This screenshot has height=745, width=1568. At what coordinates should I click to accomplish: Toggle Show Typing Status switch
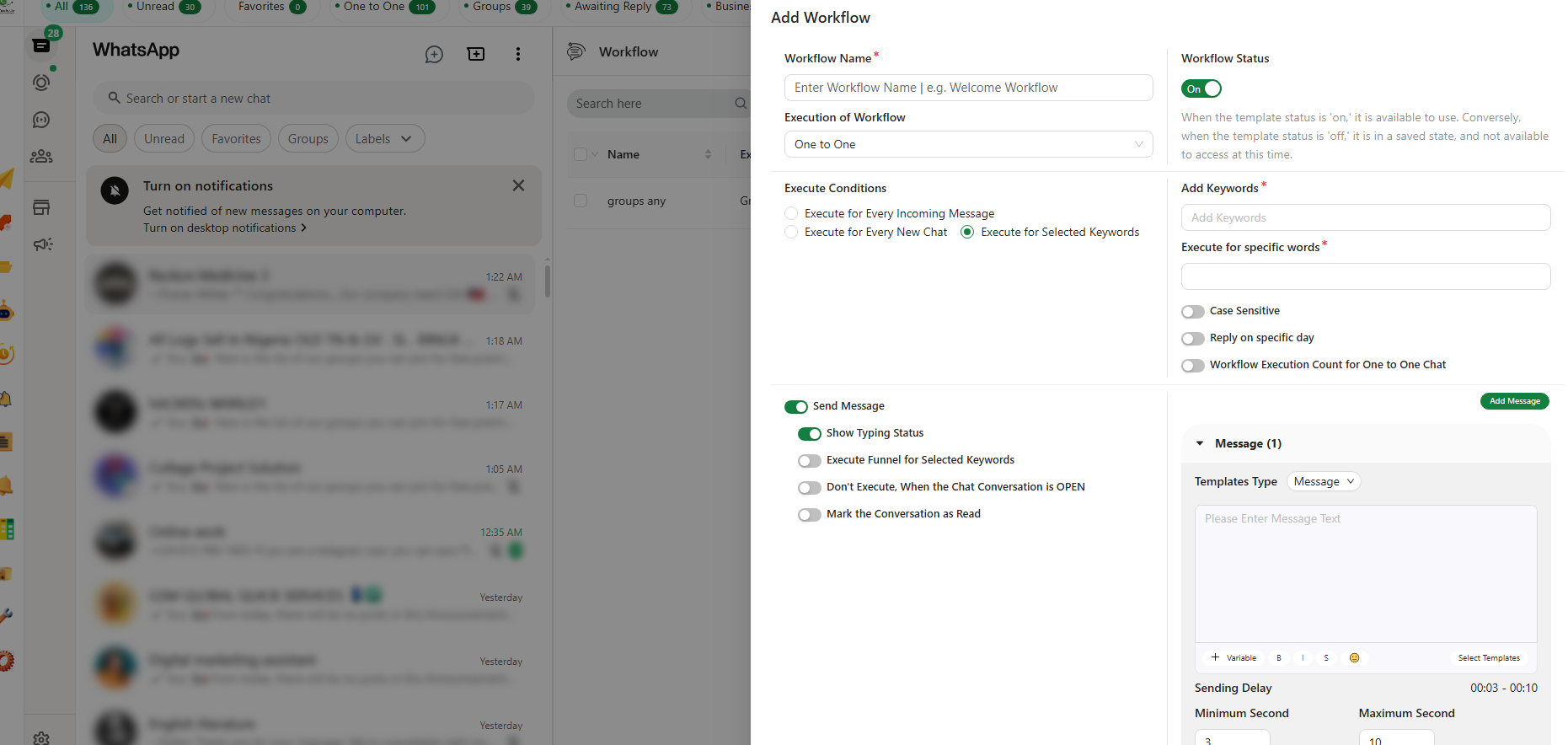[x=810, y=434]
